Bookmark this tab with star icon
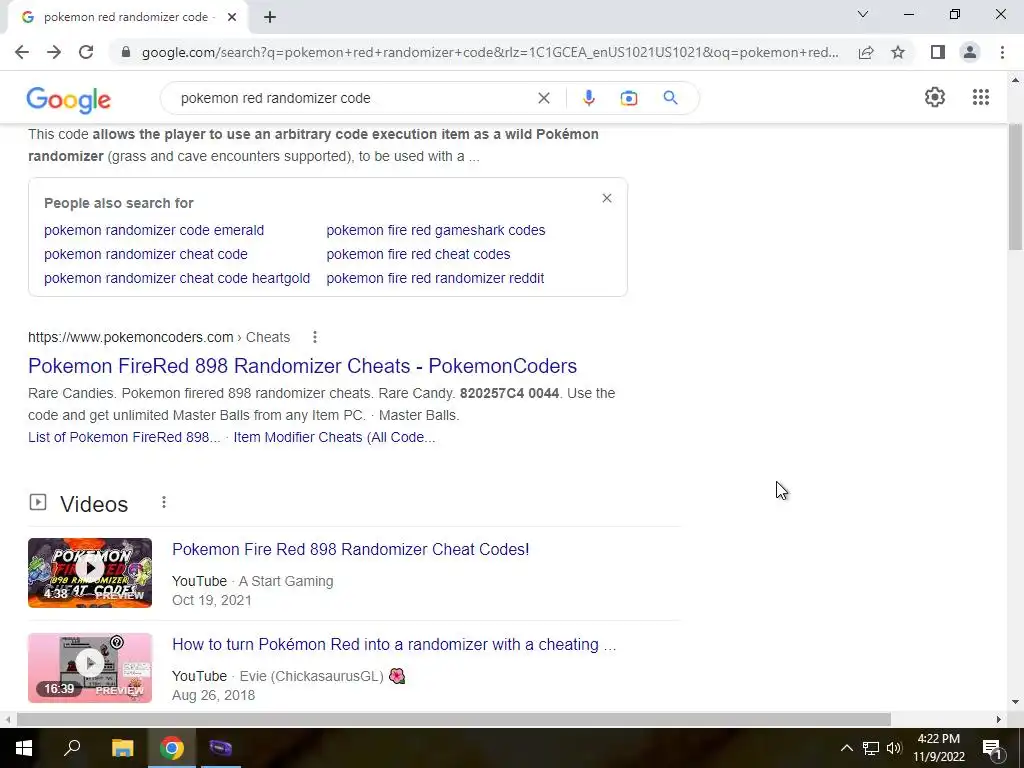1024x768 pixels. click(x=898, y=52)
